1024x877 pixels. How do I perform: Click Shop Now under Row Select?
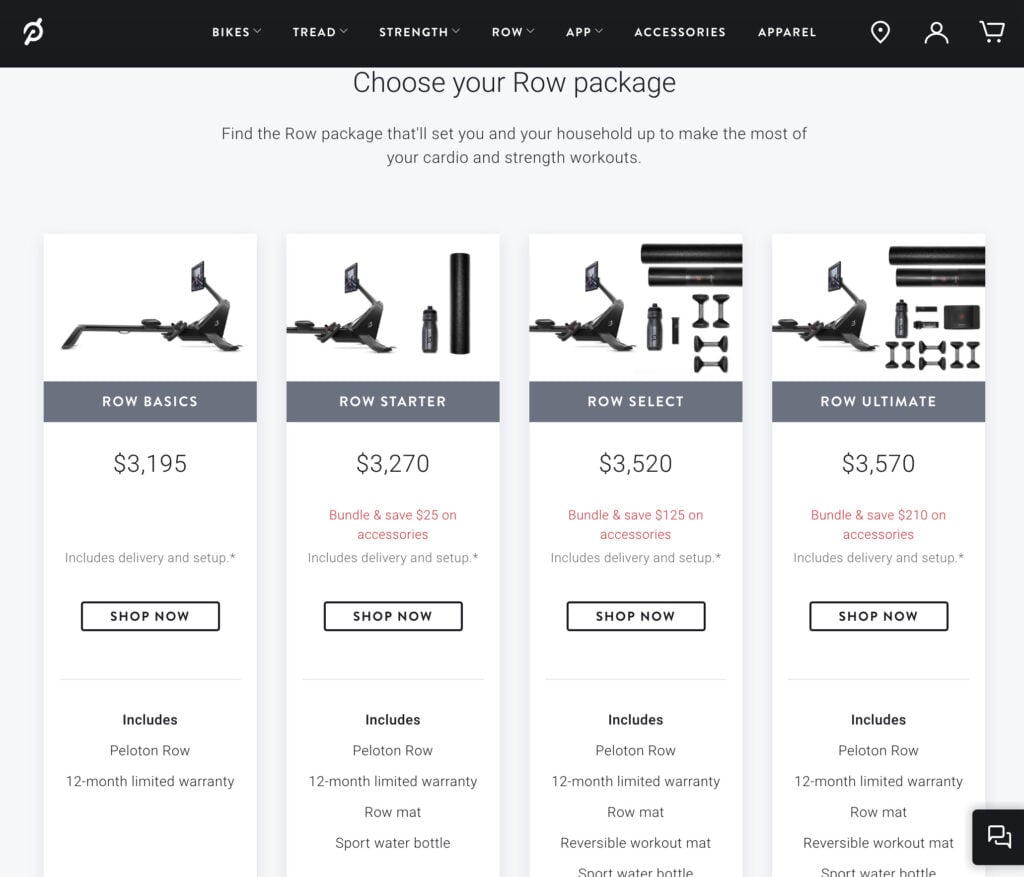point(636,616)
